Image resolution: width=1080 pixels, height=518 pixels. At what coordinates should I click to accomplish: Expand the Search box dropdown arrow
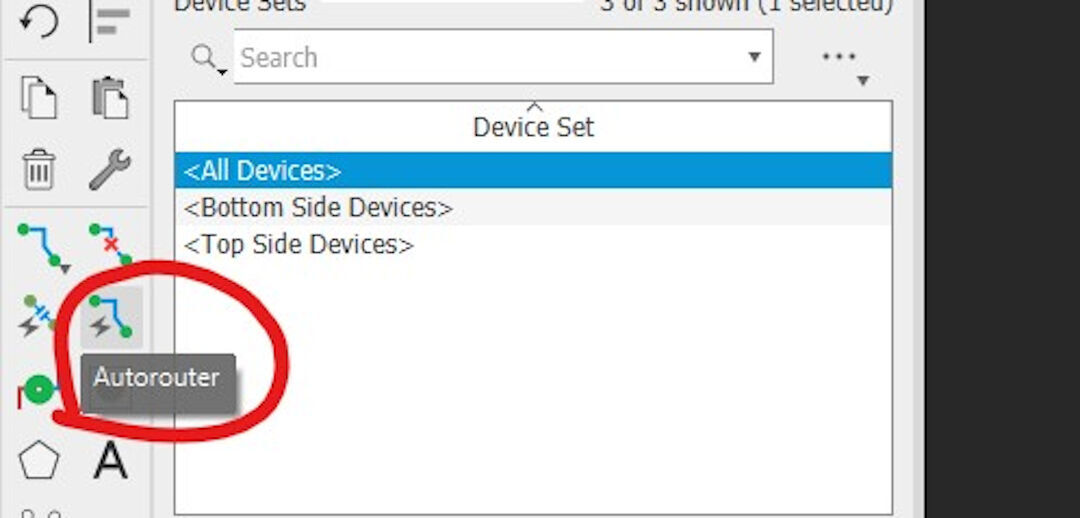point(755,57)
